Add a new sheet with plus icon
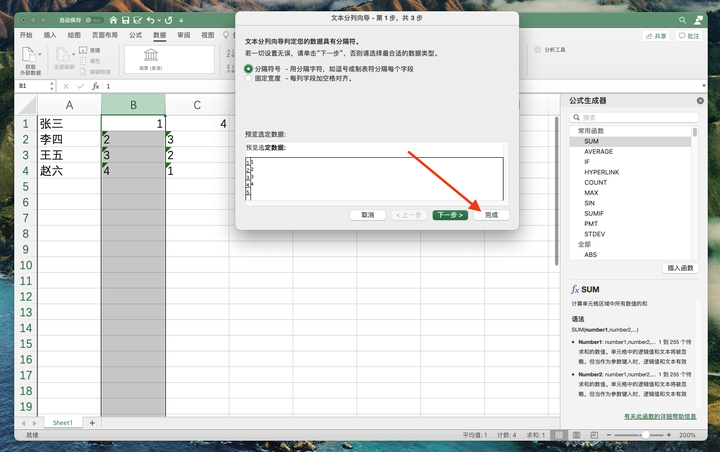 (92, 423)
